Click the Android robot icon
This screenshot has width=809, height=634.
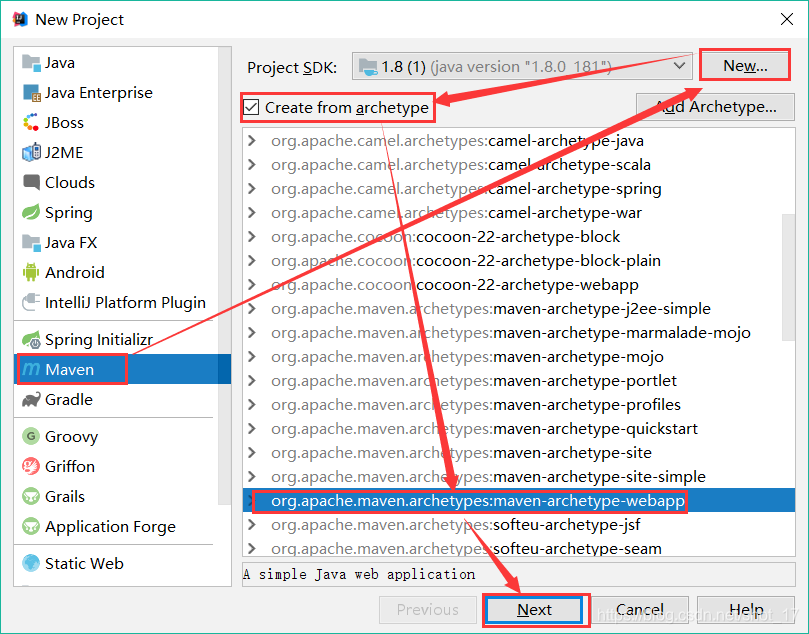click(x=31, y=272)
